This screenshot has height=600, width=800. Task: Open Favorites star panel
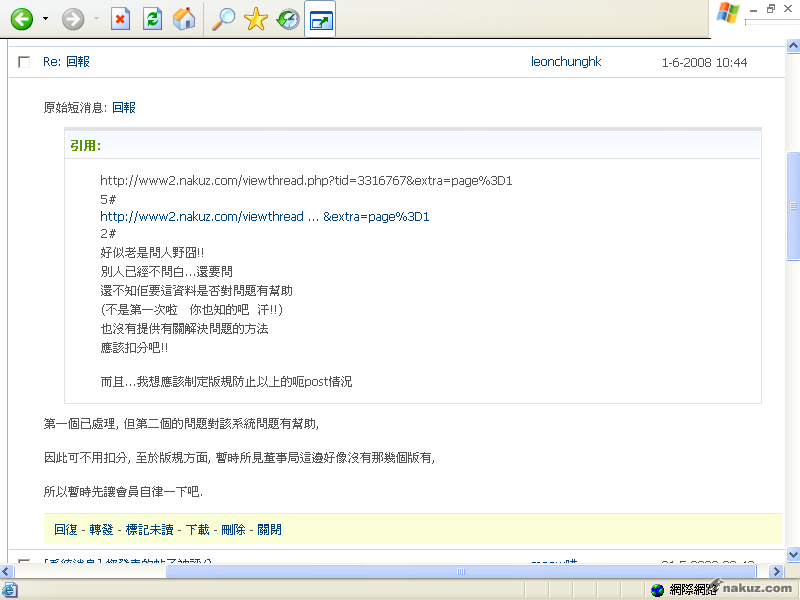256,19
